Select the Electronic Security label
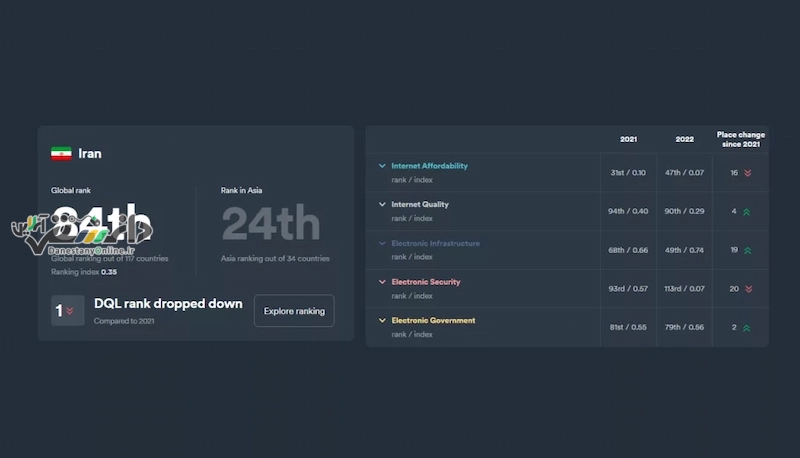 click(426, 282)
